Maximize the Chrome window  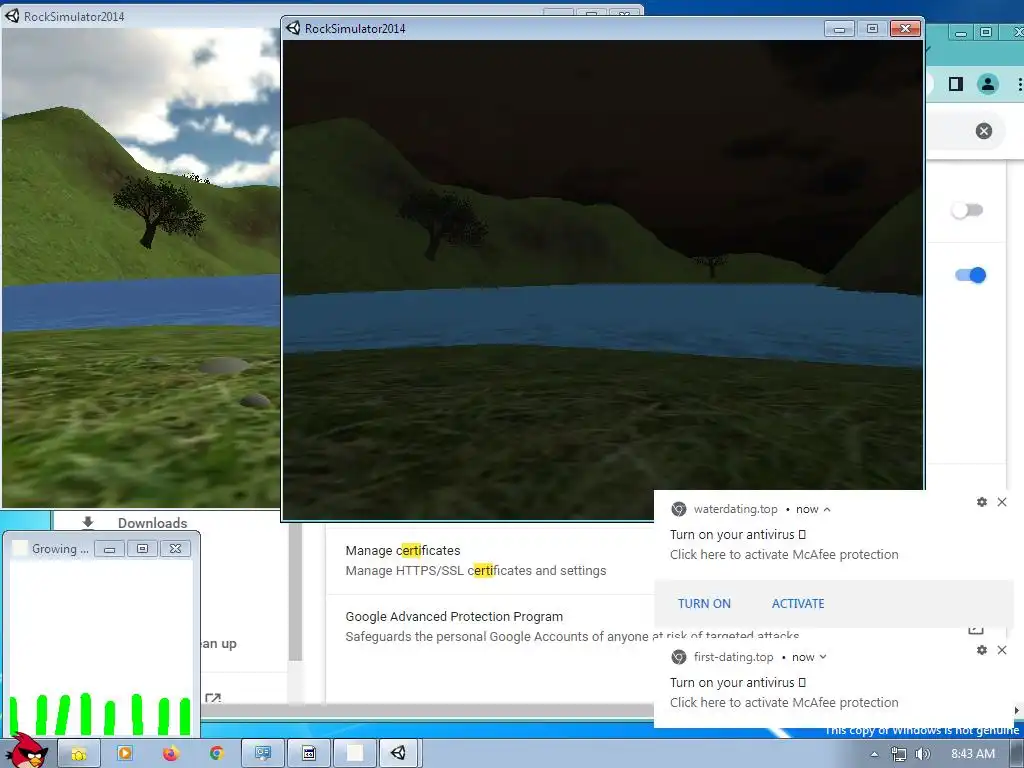point(986,33)
